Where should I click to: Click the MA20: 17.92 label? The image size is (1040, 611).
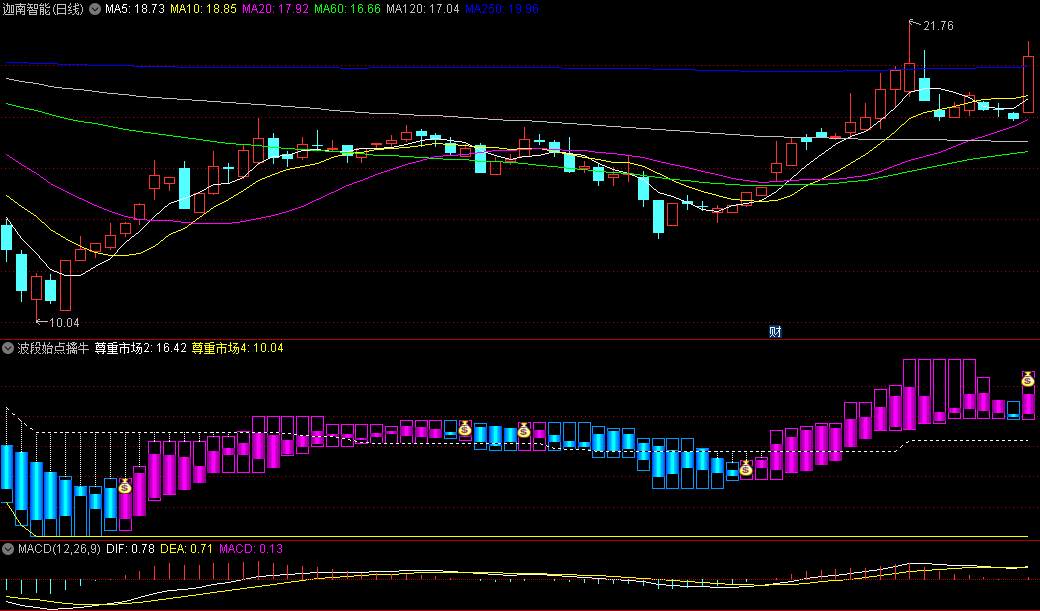coord(275,9)
